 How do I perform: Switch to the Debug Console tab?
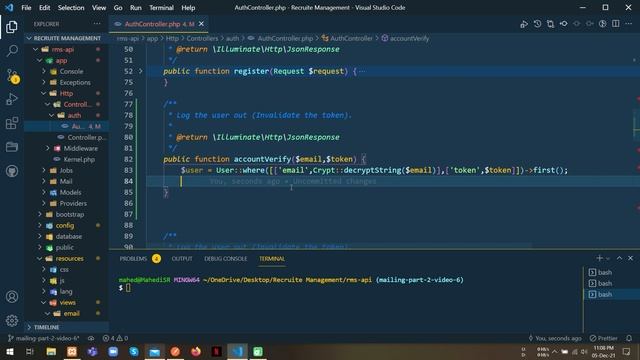(225, 259)
